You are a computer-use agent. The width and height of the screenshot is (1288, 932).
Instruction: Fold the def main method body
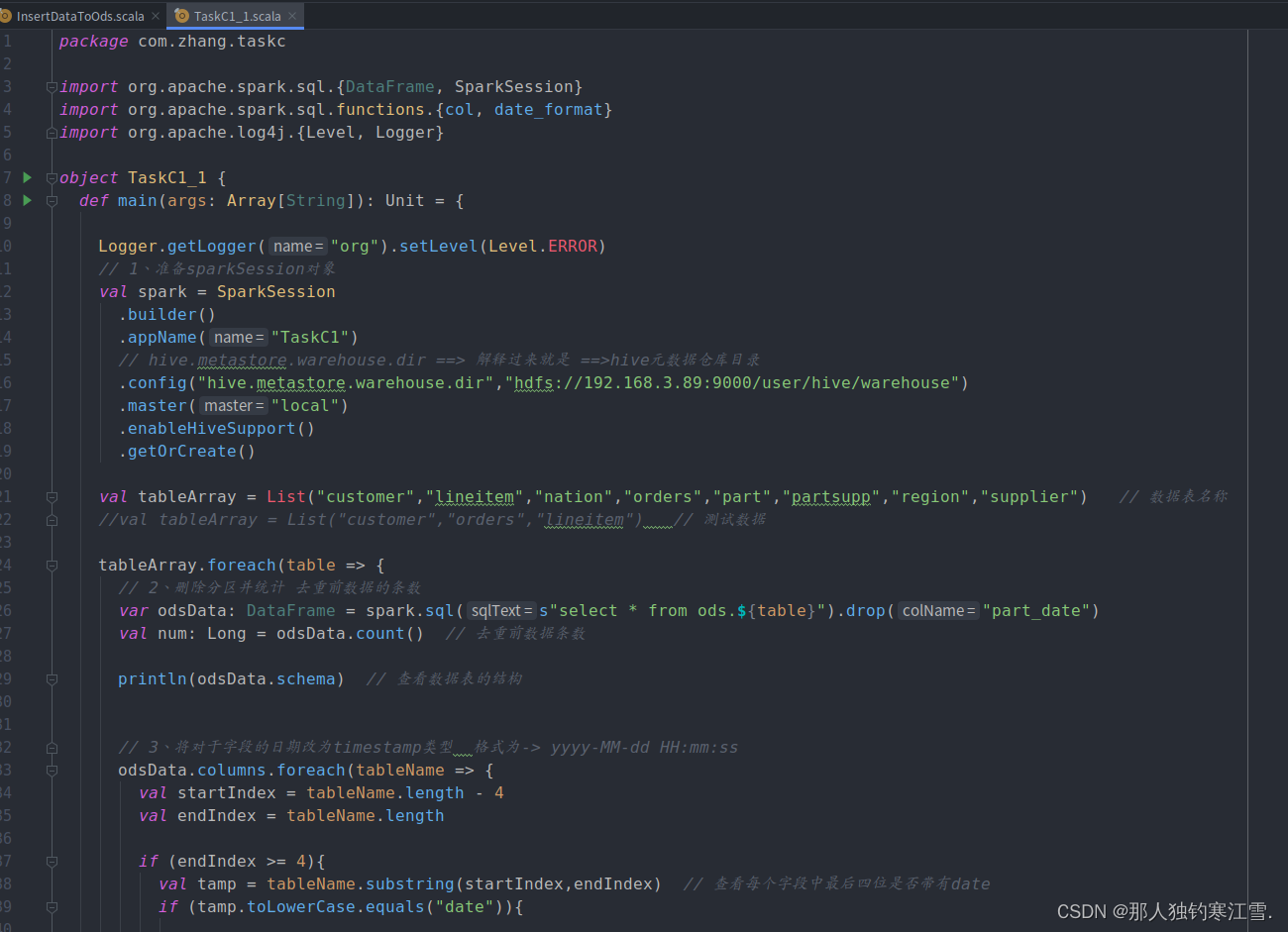click(52, 201)
